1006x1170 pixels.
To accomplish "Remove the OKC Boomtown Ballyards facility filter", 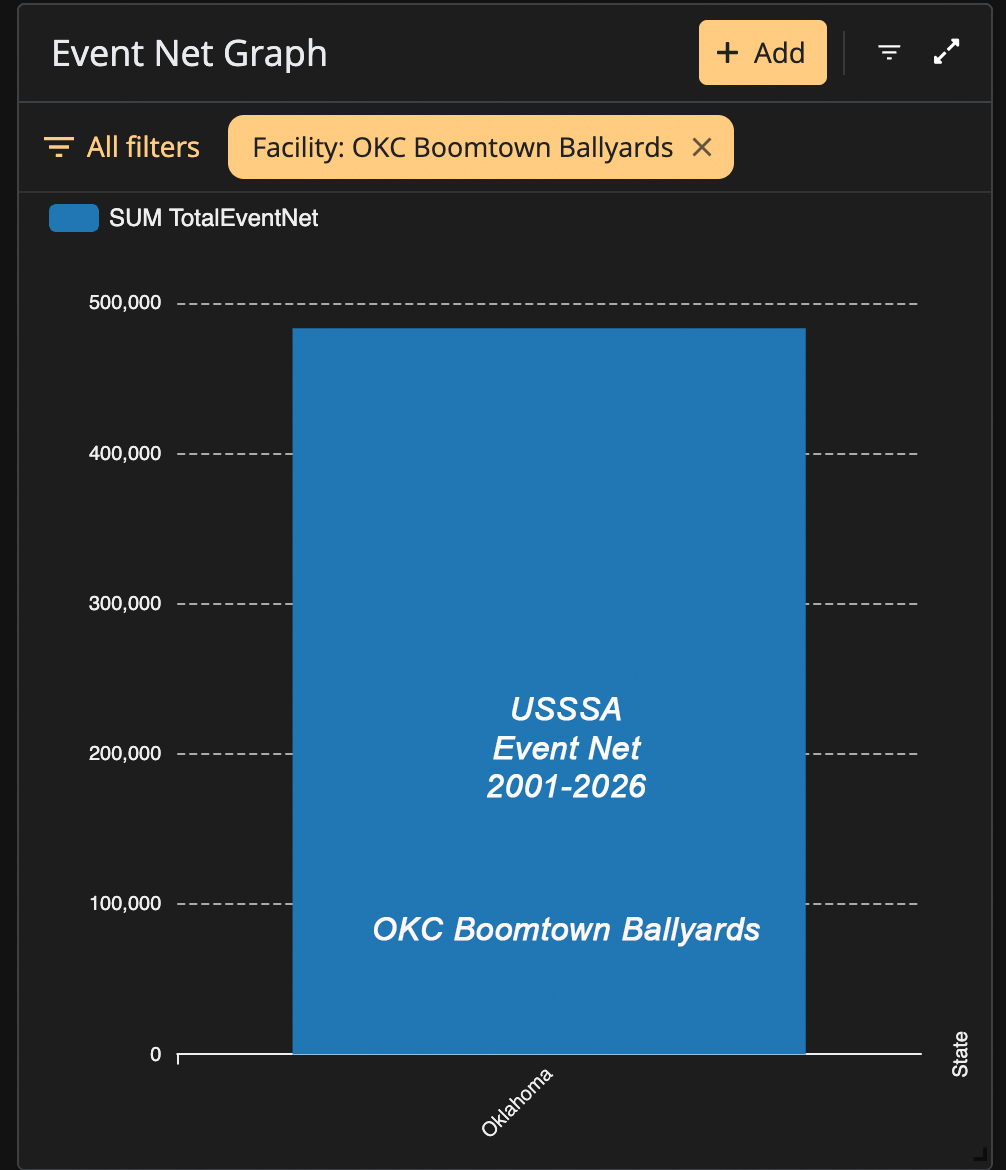I will [x=702, y=147].
